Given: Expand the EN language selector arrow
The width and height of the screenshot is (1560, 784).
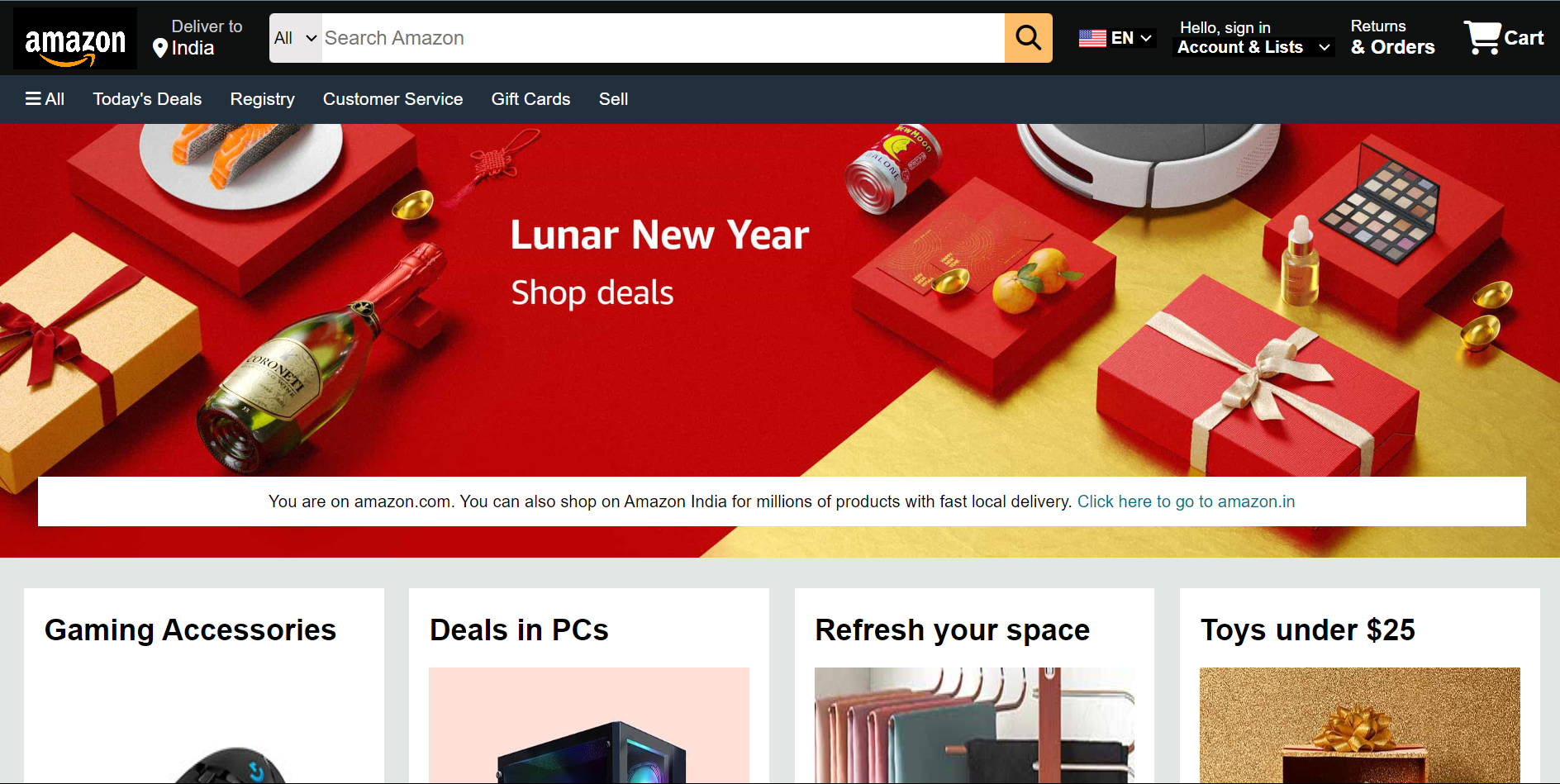Looking at the screenshot, I should pos(1146,38).
